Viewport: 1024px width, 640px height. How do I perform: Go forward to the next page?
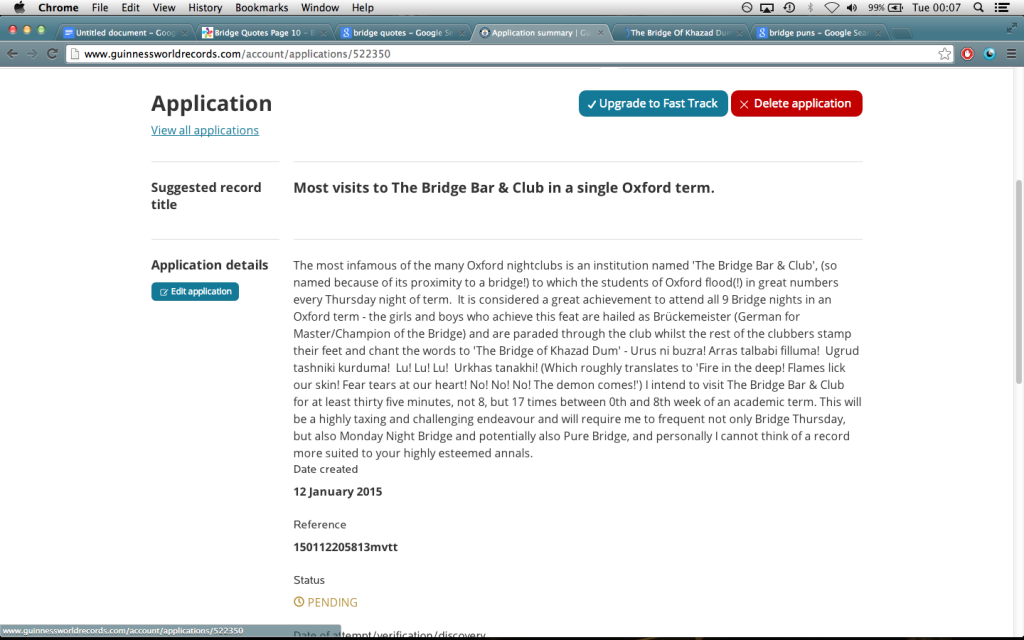pos(32,54)
